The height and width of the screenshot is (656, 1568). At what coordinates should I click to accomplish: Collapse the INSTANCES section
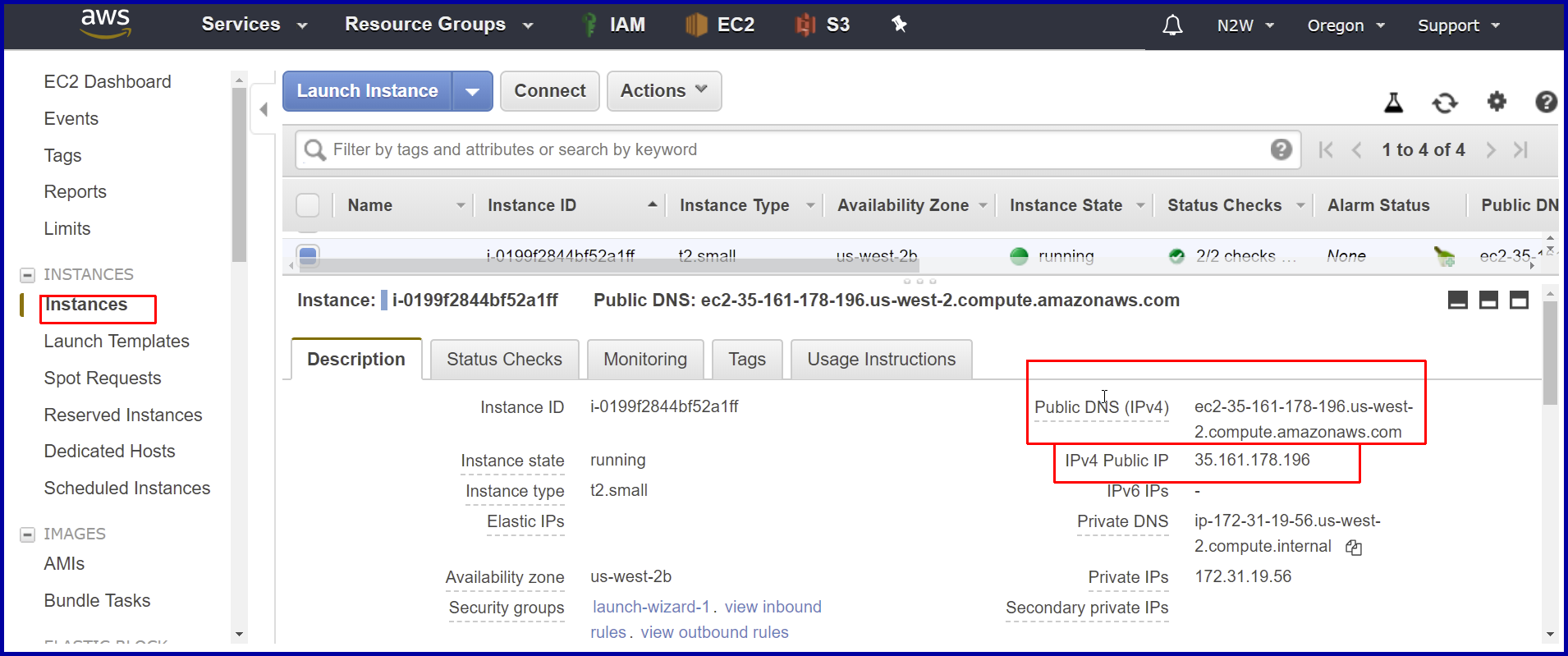click(27, 275)
